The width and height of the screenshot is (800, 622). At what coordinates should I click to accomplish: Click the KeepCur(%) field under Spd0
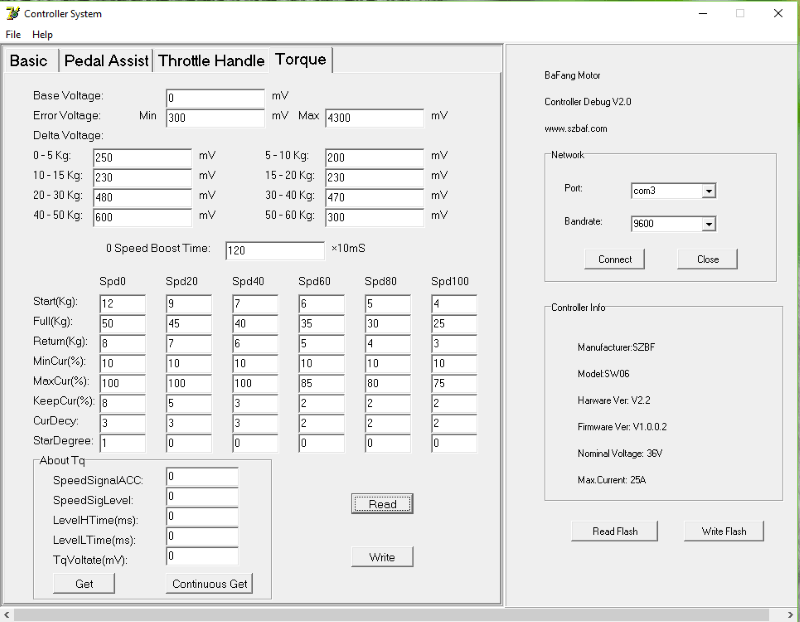tap(122, 403)
